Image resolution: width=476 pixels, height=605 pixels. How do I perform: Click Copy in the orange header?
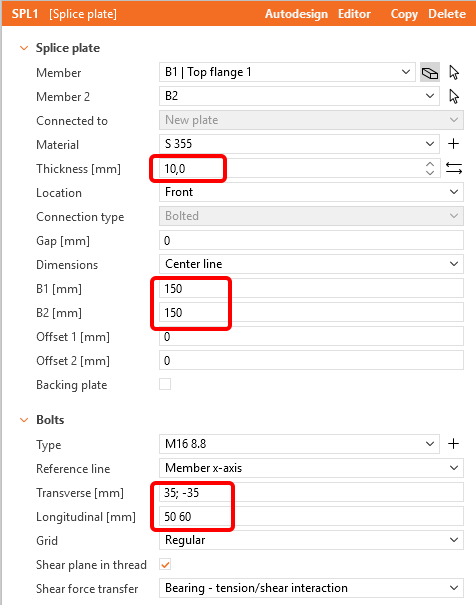click(x=404, y=14)
